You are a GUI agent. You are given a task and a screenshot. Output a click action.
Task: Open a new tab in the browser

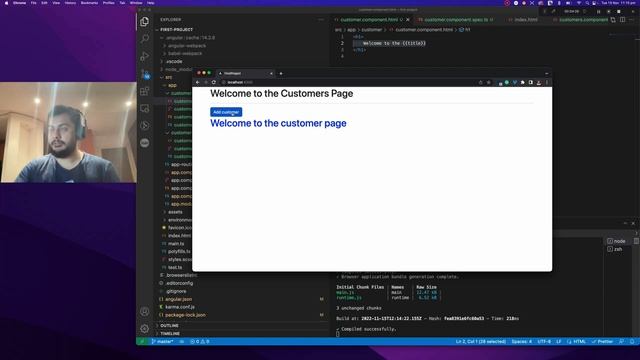click(x=281, y=73)
